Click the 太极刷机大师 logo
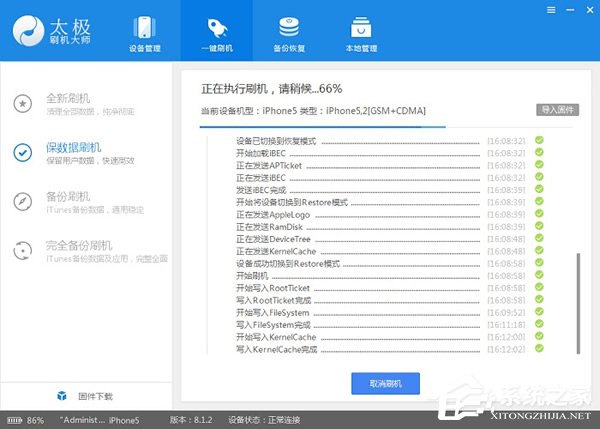Screen dimensions: 600x429 tap(55, 30)
